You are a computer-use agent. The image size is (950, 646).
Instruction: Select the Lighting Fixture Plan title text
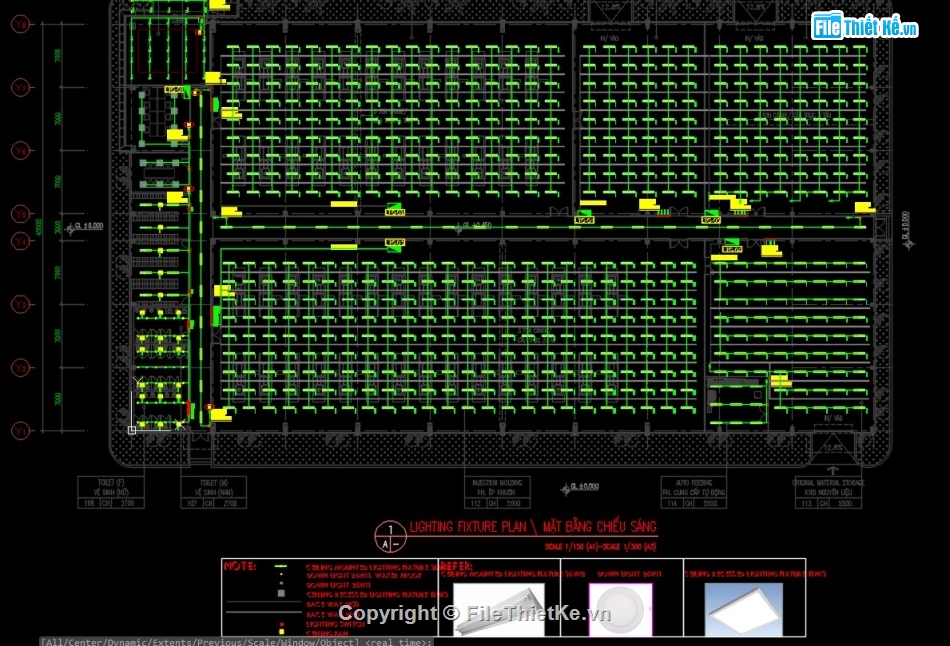coord(532,527)
